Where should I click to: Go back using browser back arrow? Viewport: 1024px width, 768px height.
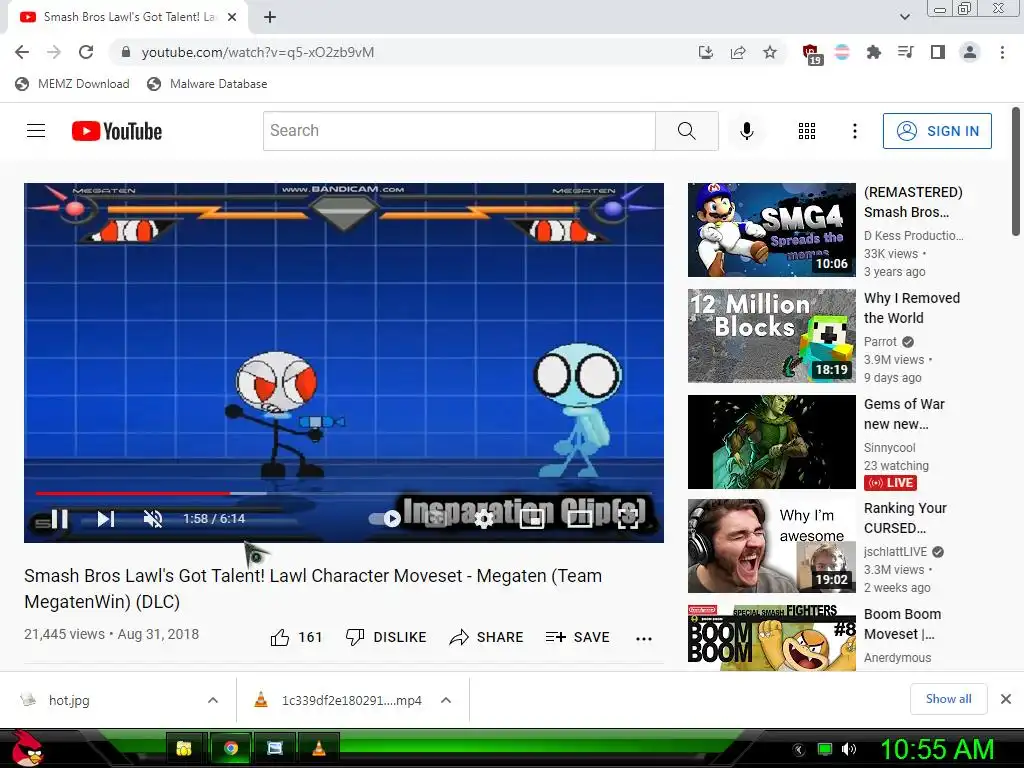tap(22, 52)
